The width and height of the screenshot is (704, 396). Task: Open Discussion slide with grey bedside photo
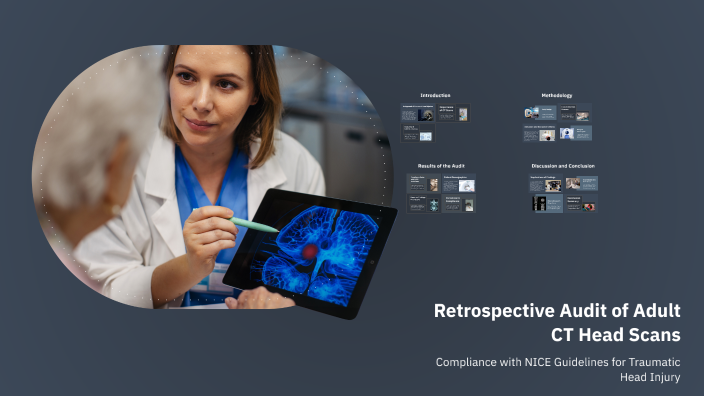click(x=581, y=183)
